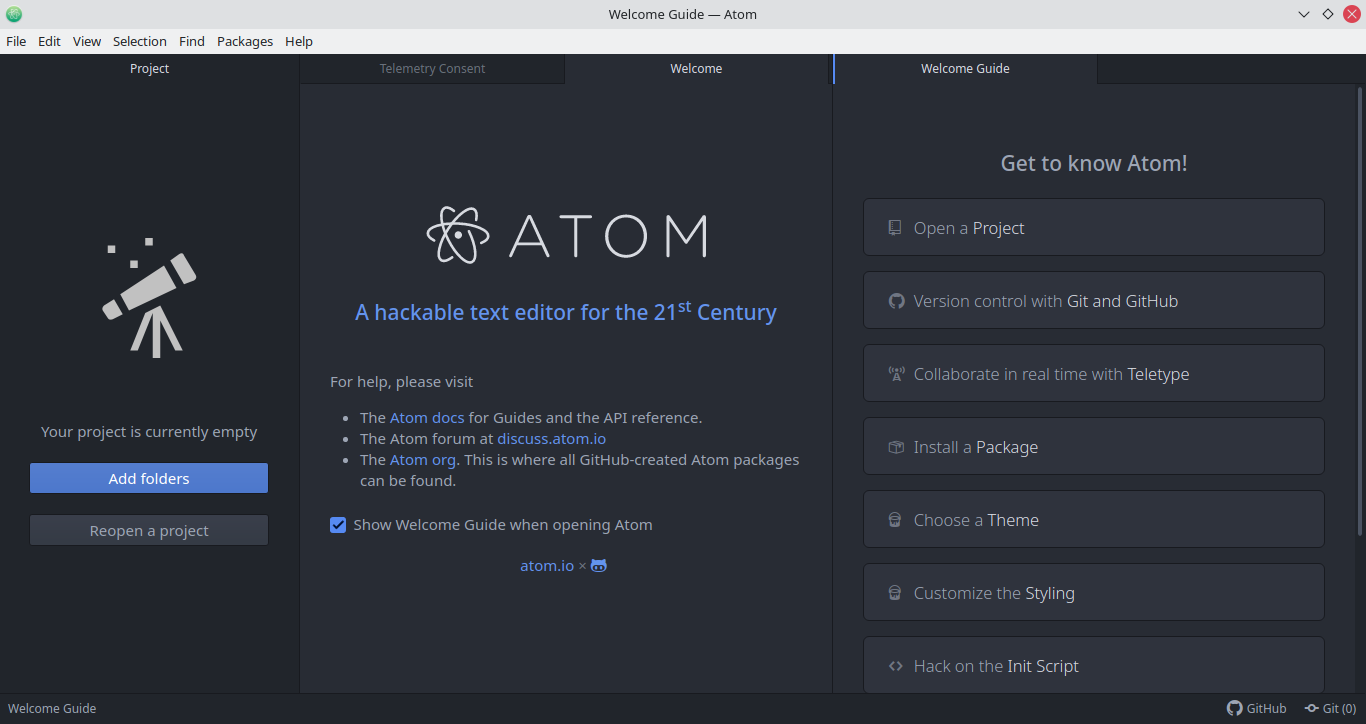Click the broadcast icon beside Teletype
The height and width of the screenshot is (724, 1366).
[x=896, y=374]
